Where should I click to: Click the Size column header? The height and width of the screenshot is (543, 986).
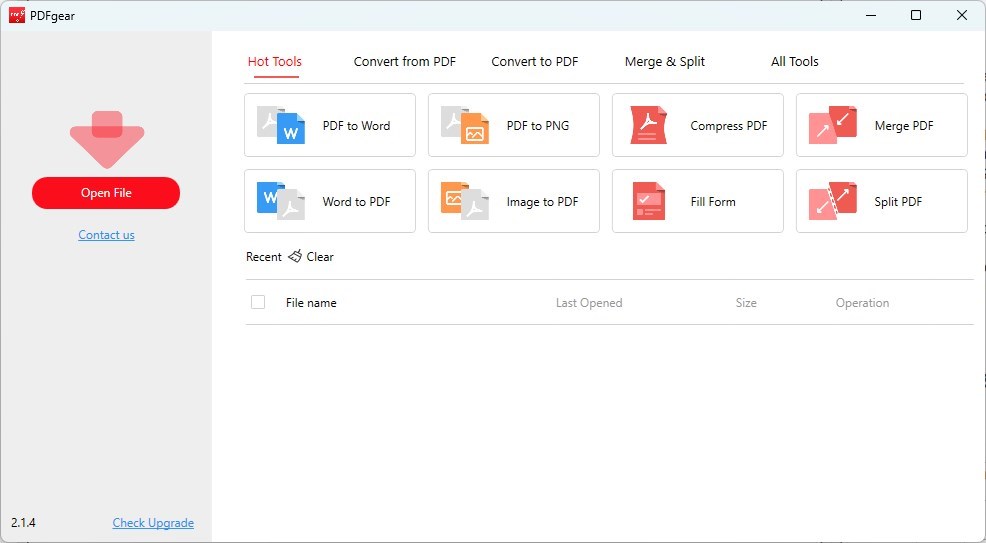click(x=745, y=303)
